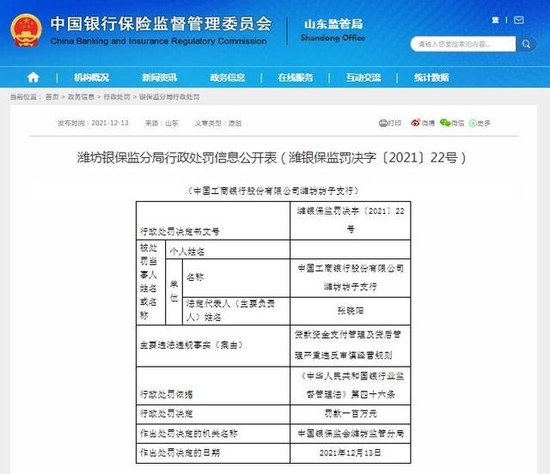Go to 银保监分局行政处罚 in the breadcrumb
The width and height of the screenshot is (550, 474).
click(169, 97)
